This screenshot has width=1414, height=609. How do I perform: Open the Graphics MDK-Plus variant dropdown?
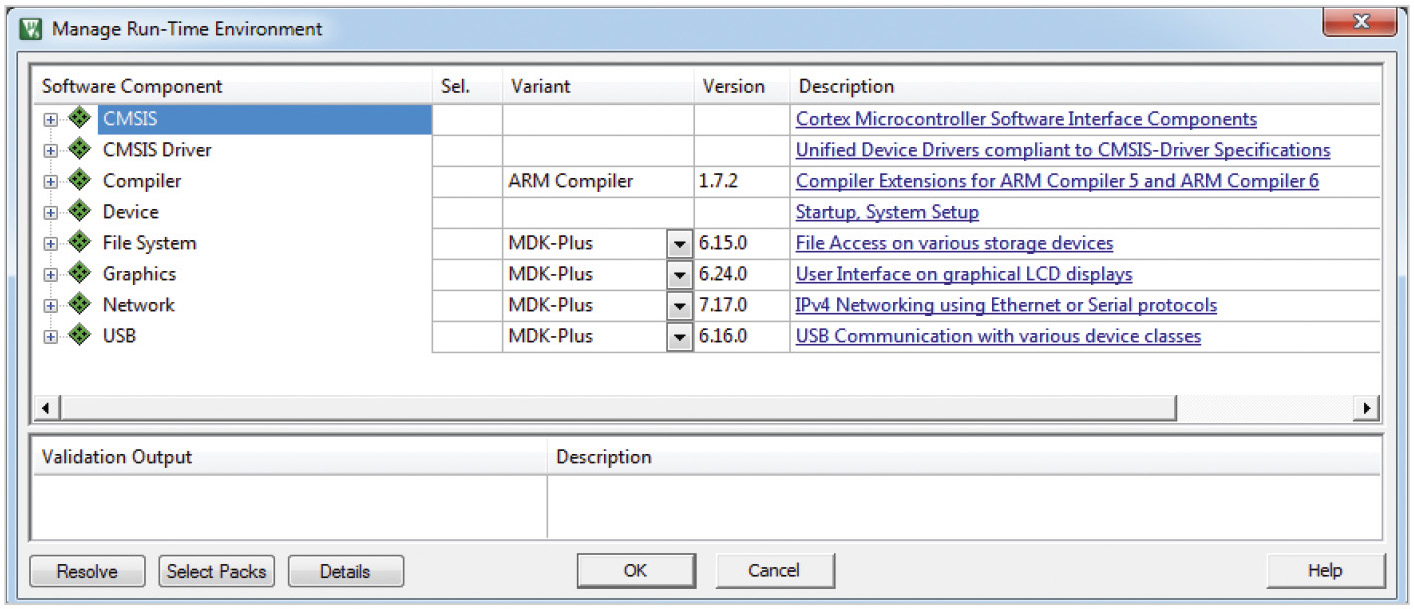[680, 275]
